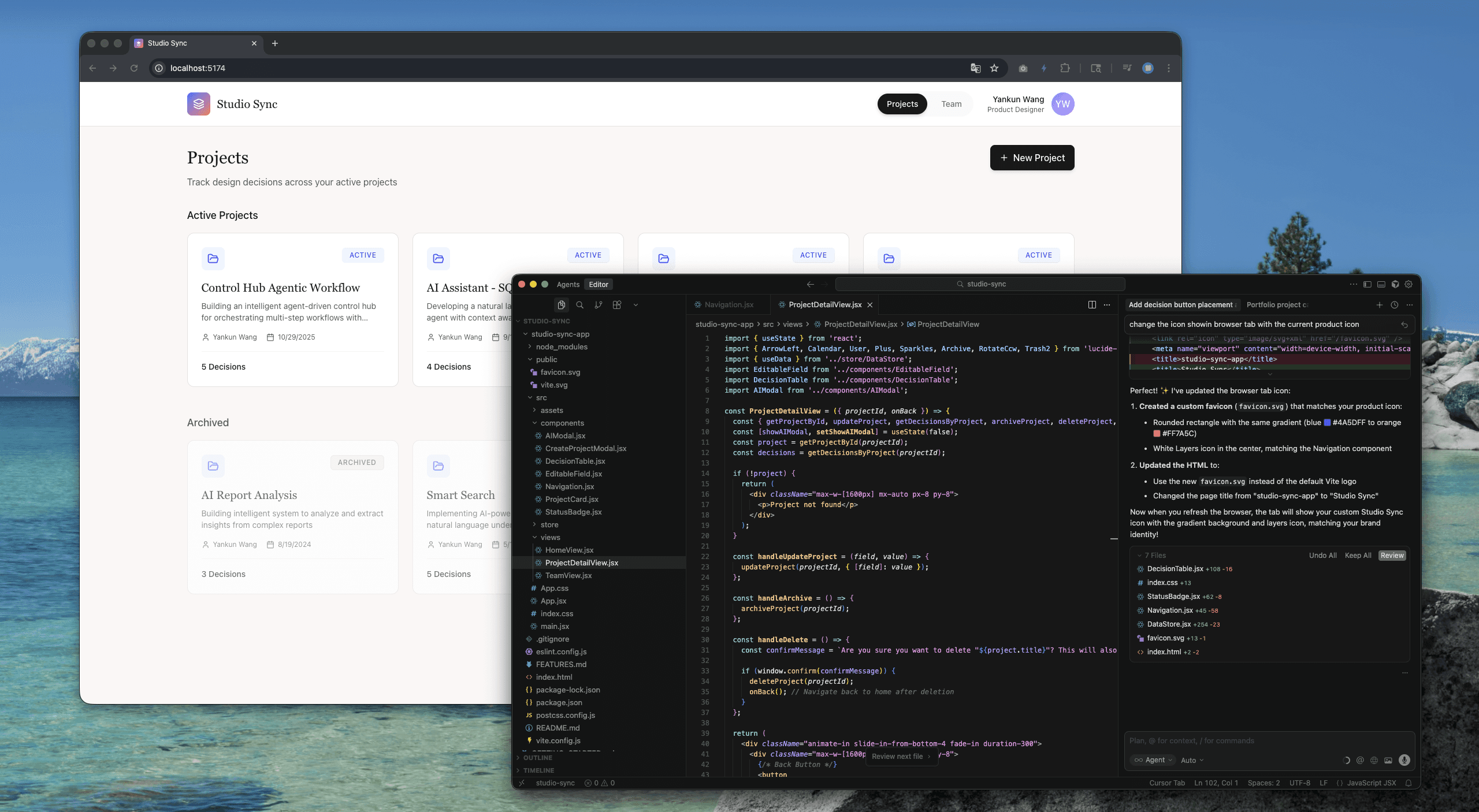Switch to Agents mode in title bar
The width and height of the screenshot is (1479, 812).
point(568,284)
